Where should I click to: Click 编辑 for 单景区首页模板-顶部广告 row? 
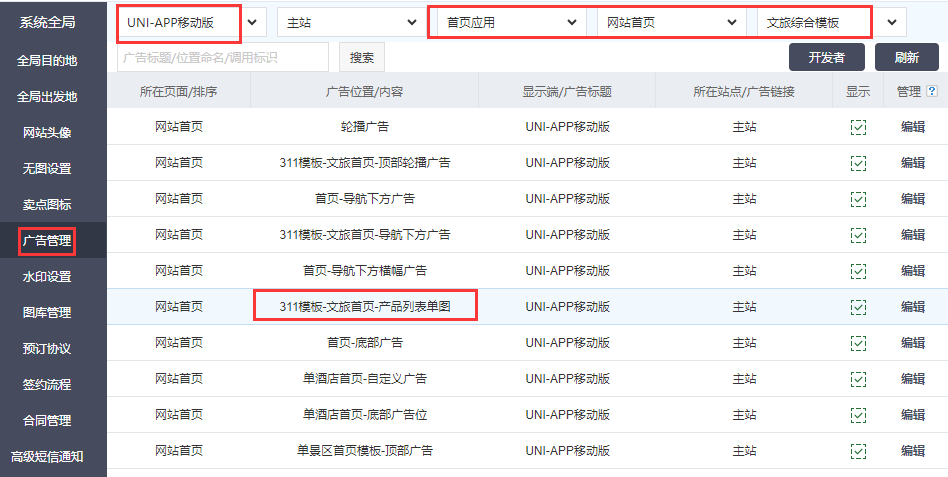click(x=912, y=451)
